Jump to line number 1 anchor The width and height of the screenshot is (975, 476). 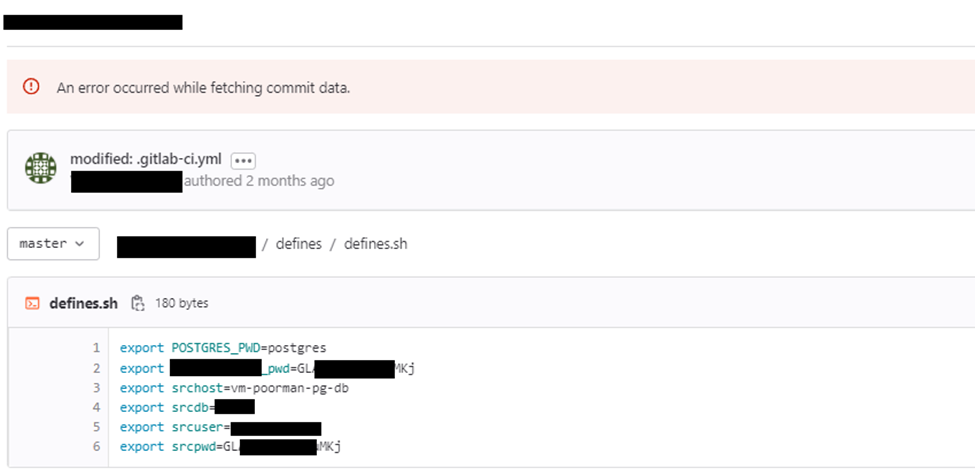(x=96, y=347)
